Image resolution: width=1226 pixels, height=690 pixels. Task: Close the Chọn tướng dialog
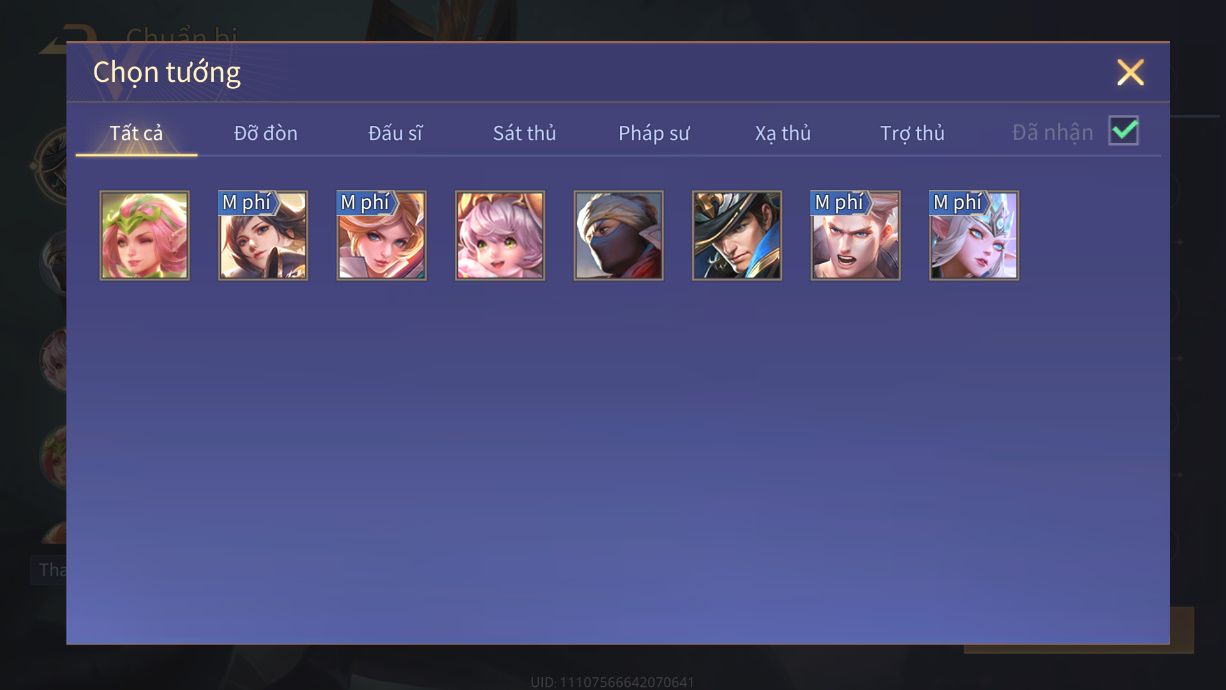[x=1130, y=72]
